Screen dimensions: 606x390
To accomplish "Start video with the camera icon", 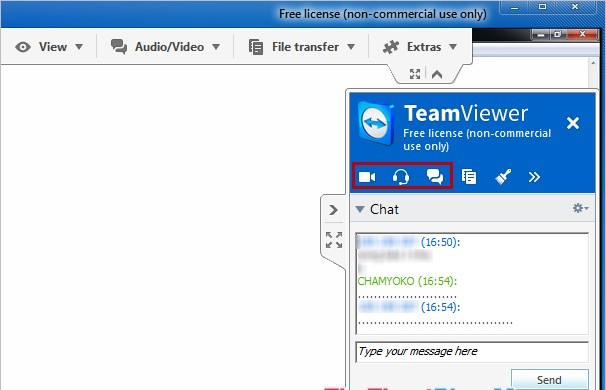I will [x=367, y=177].
